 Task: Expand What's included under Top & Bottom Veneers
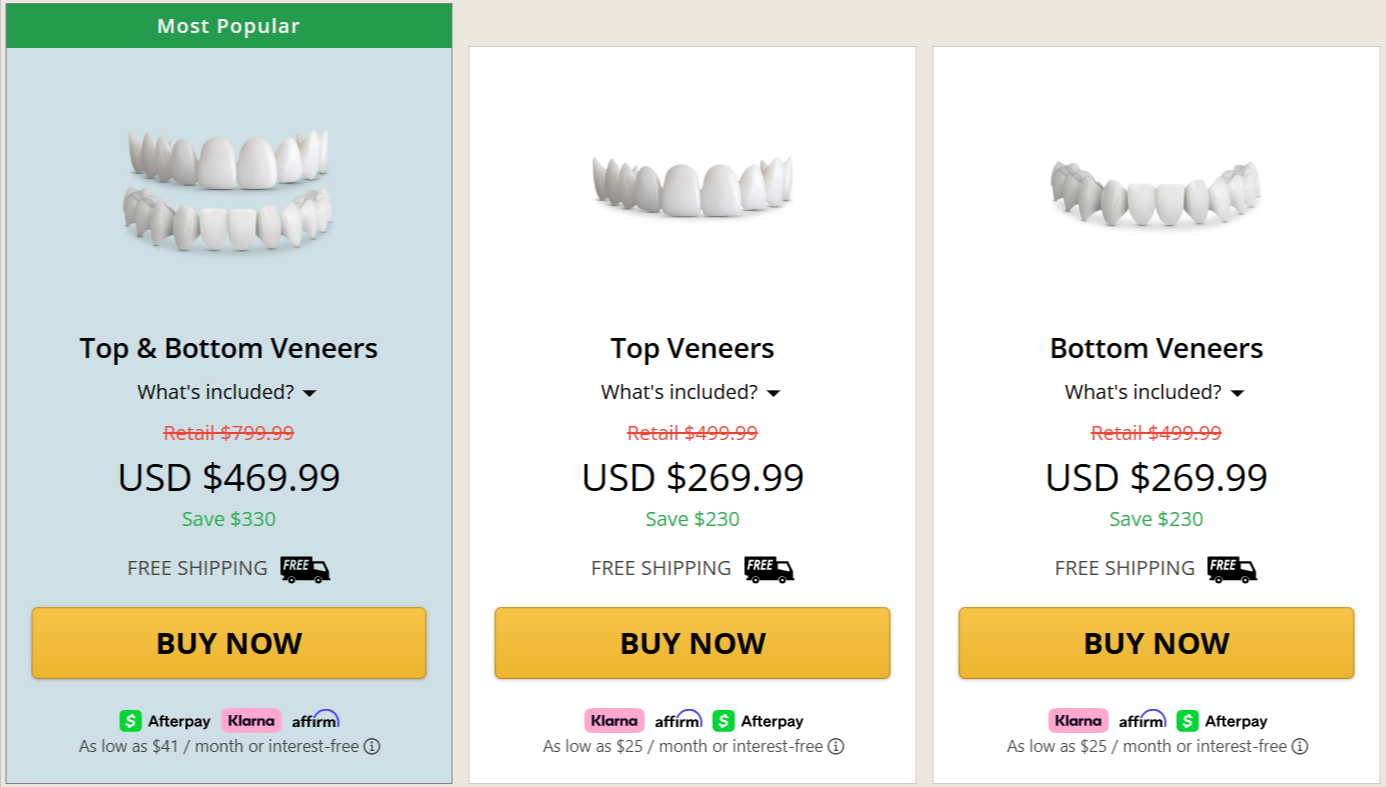[226, 392]
